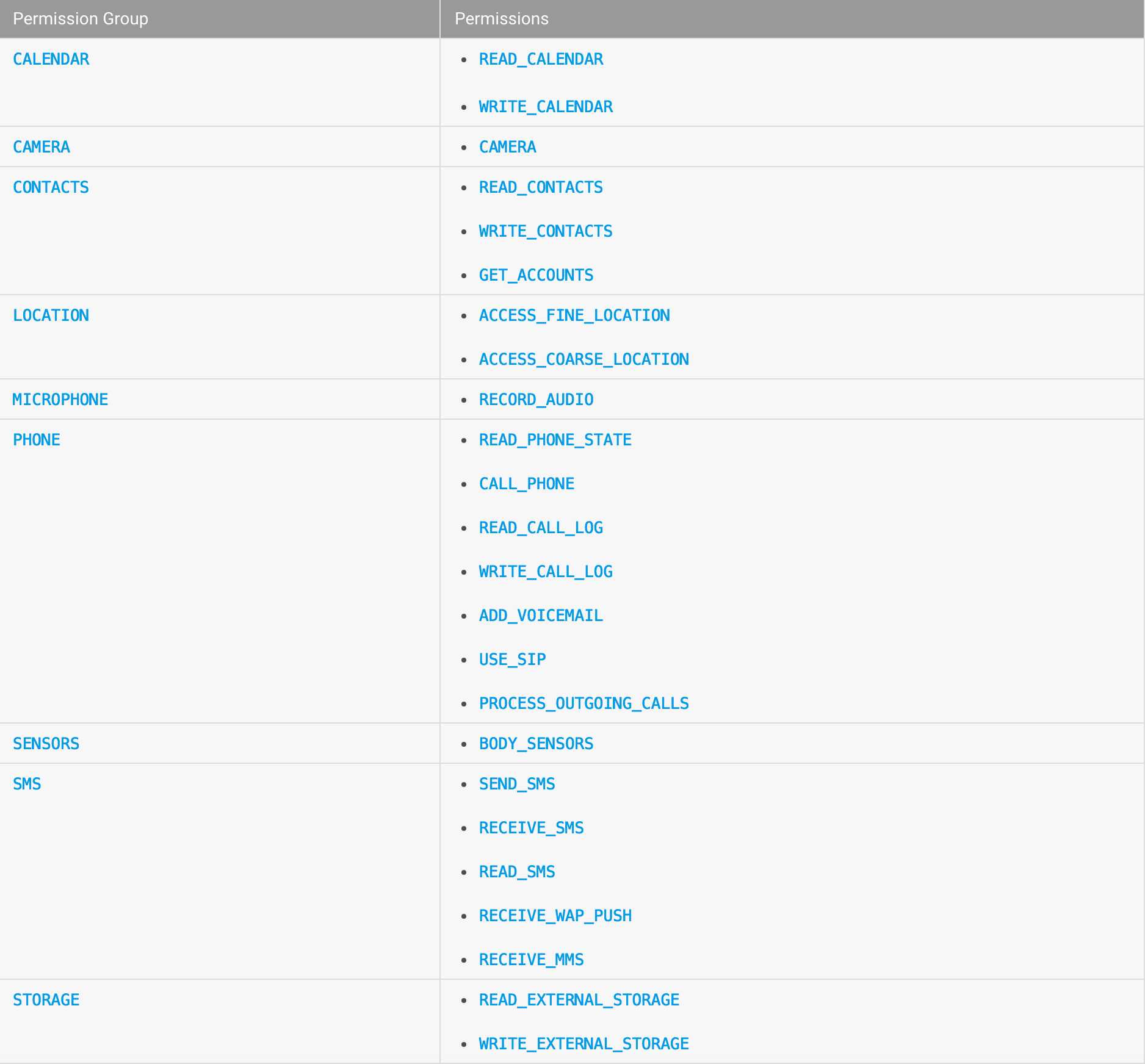The width and height of the screenshot is (1145, 1064).
Task: Open the CONTACTS permission group link
Action: coord(51,187)
